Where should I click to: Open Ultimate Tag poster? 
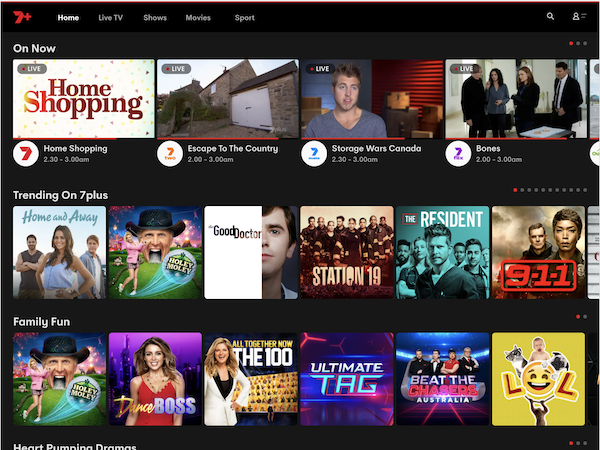point(347,379)
